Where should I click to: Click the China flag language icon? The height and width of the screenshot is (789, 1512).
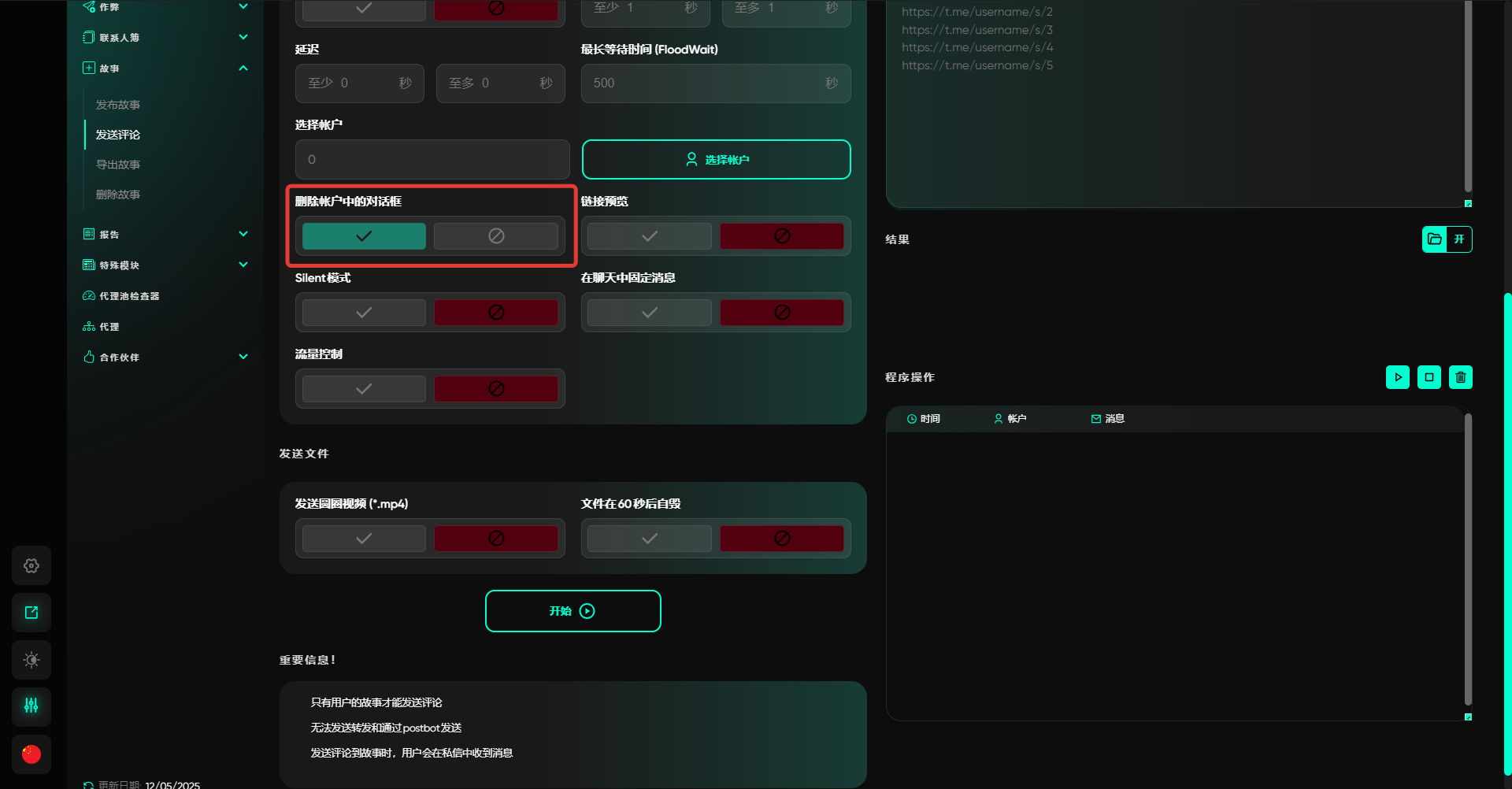pyautogui.click(x=31, y=754)
